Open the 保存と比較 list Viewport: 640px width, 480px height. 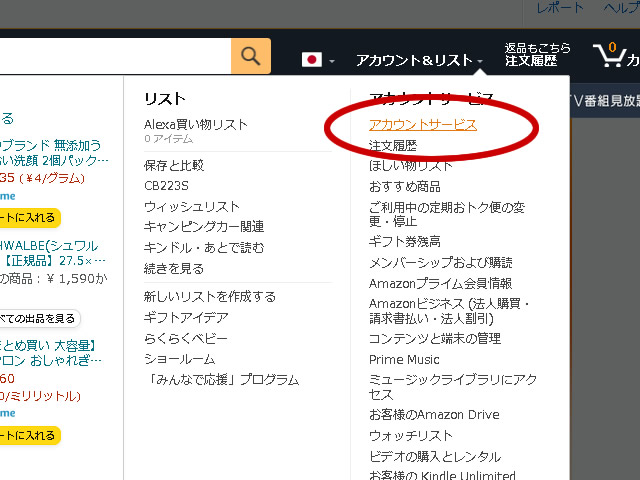(x=174, y=165)
